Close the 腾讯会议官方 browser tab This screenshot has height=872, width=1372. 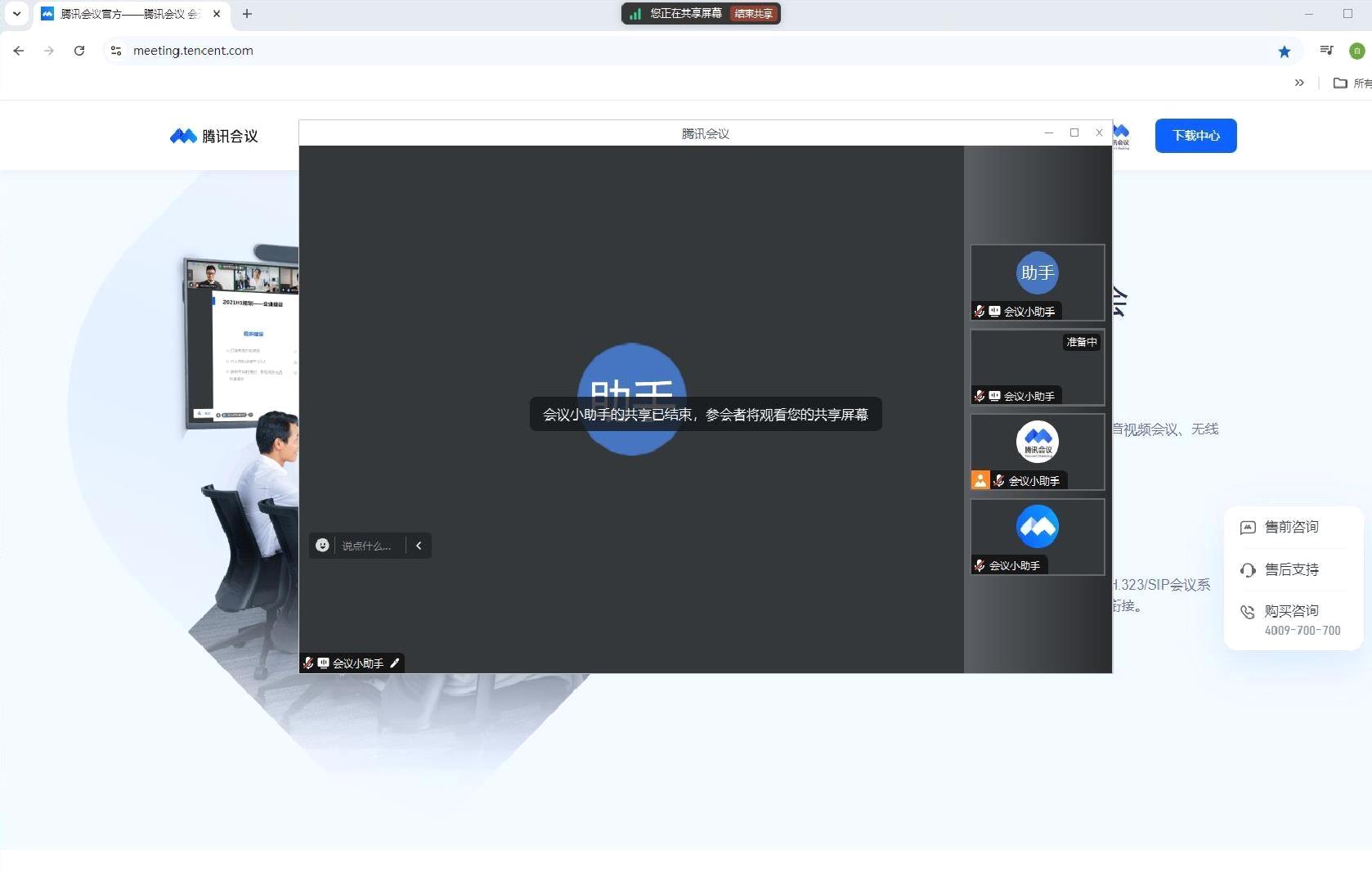[217, 14]
